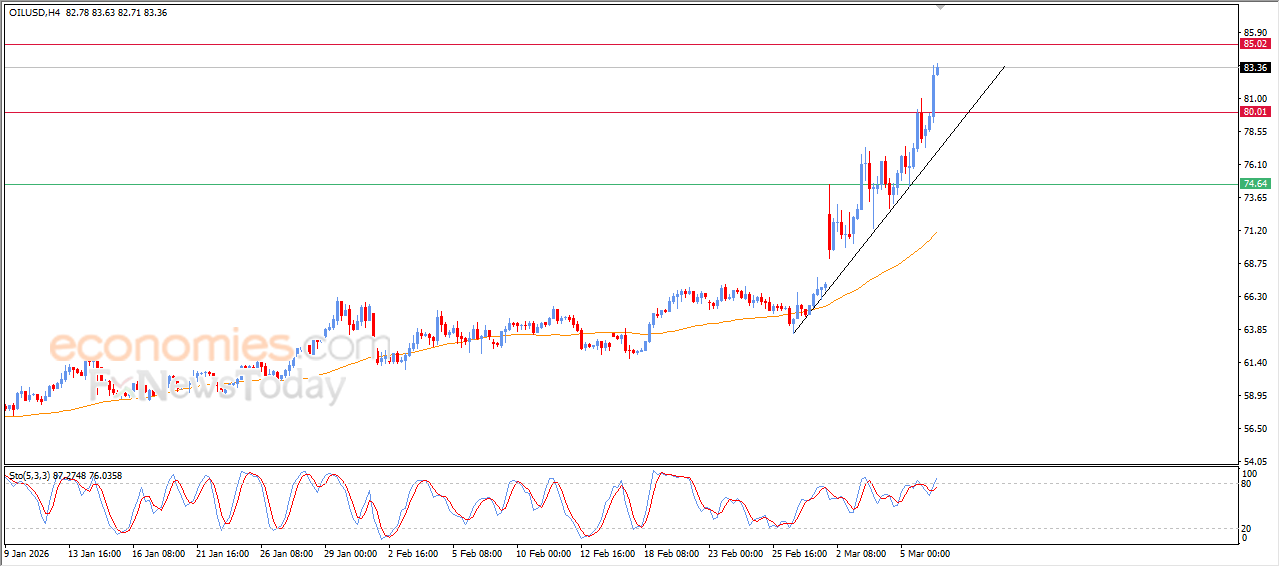Click the 2 Feb 16:00 date label
The image size is (1280, 567).
[x=414, y=552]
